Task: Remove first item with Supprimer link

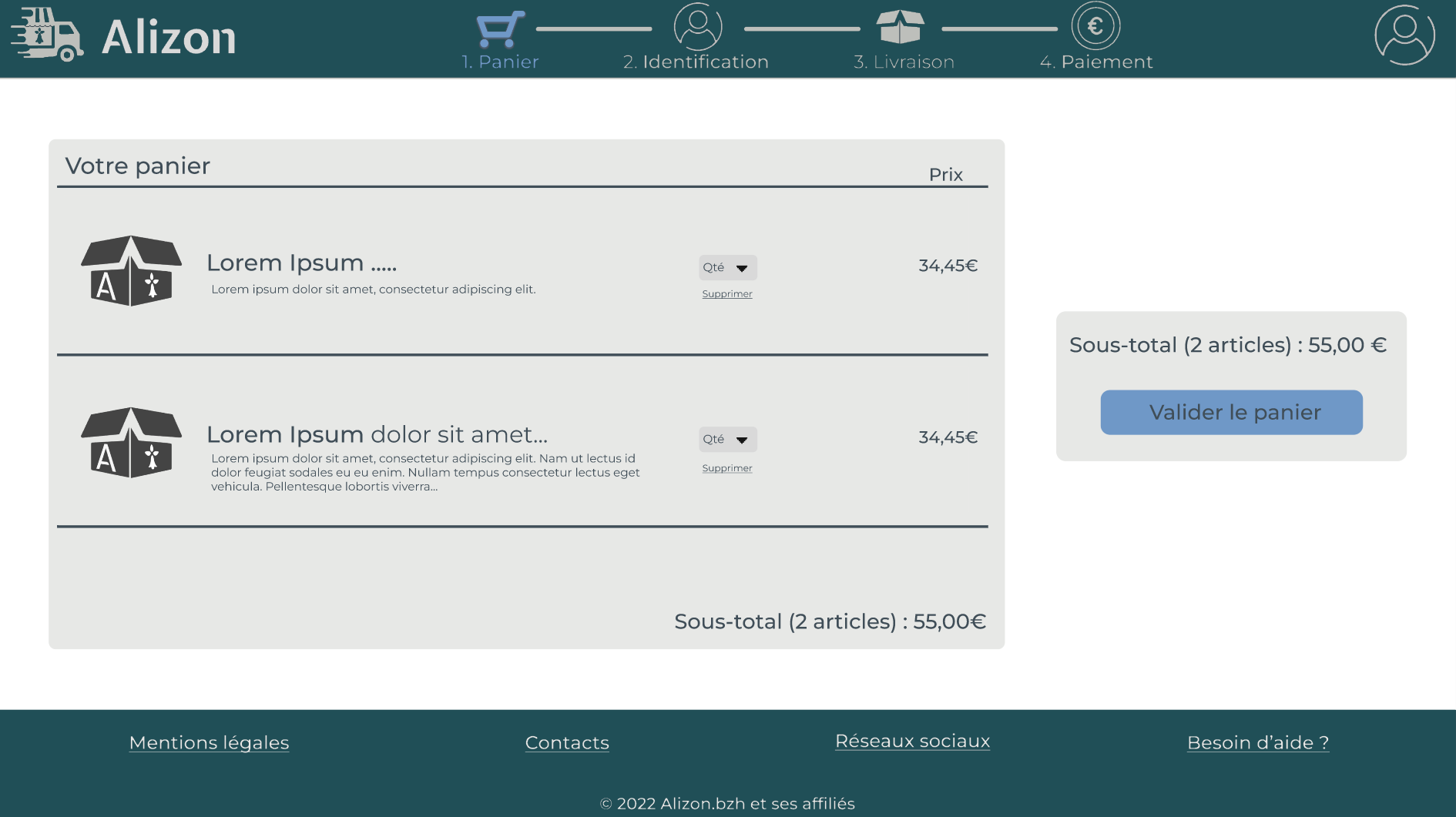Action: (726, 294)
